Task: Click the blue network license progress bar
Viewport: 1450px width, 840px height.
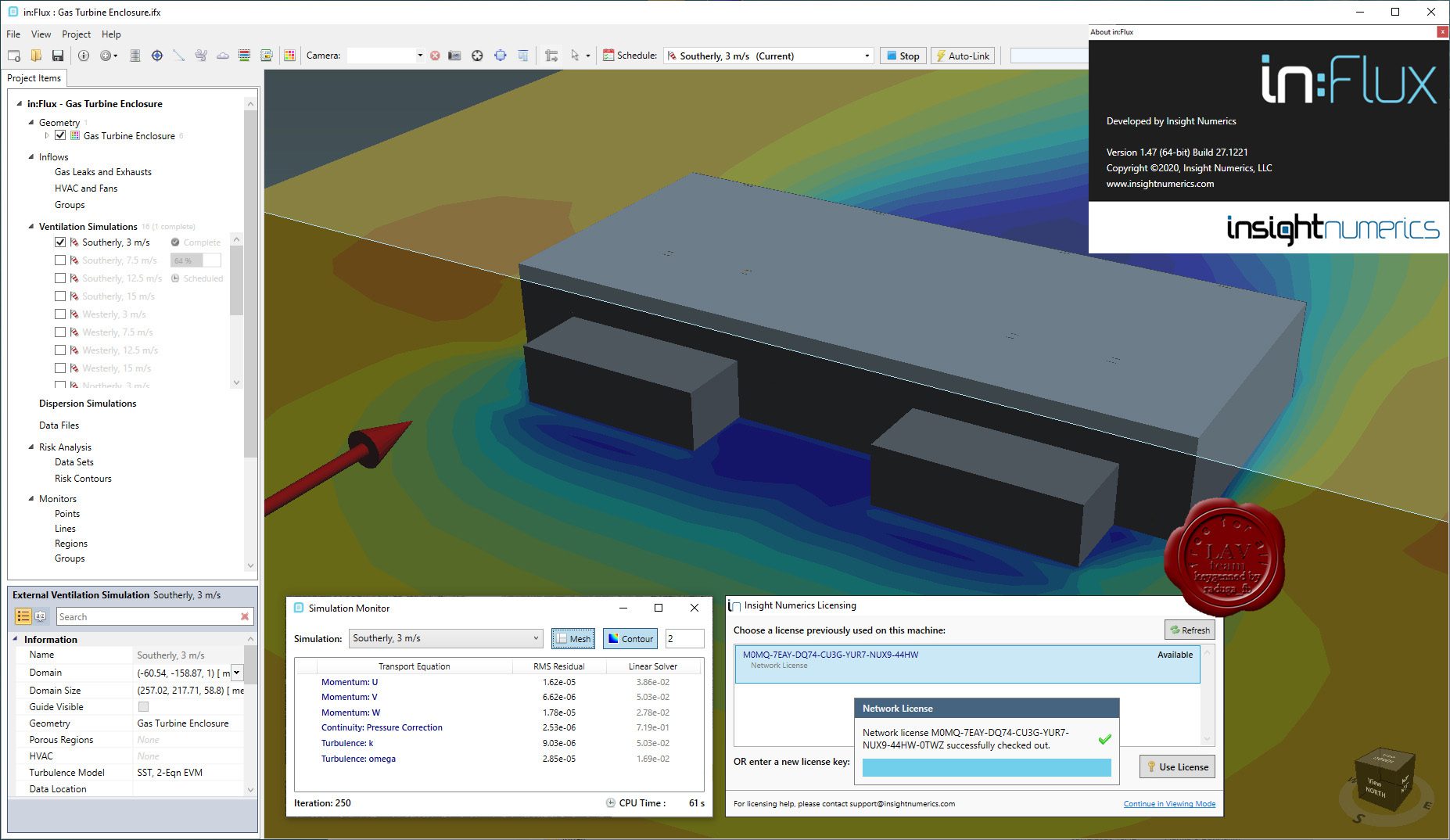Action: pyautogui.click(x=986, y=768)
